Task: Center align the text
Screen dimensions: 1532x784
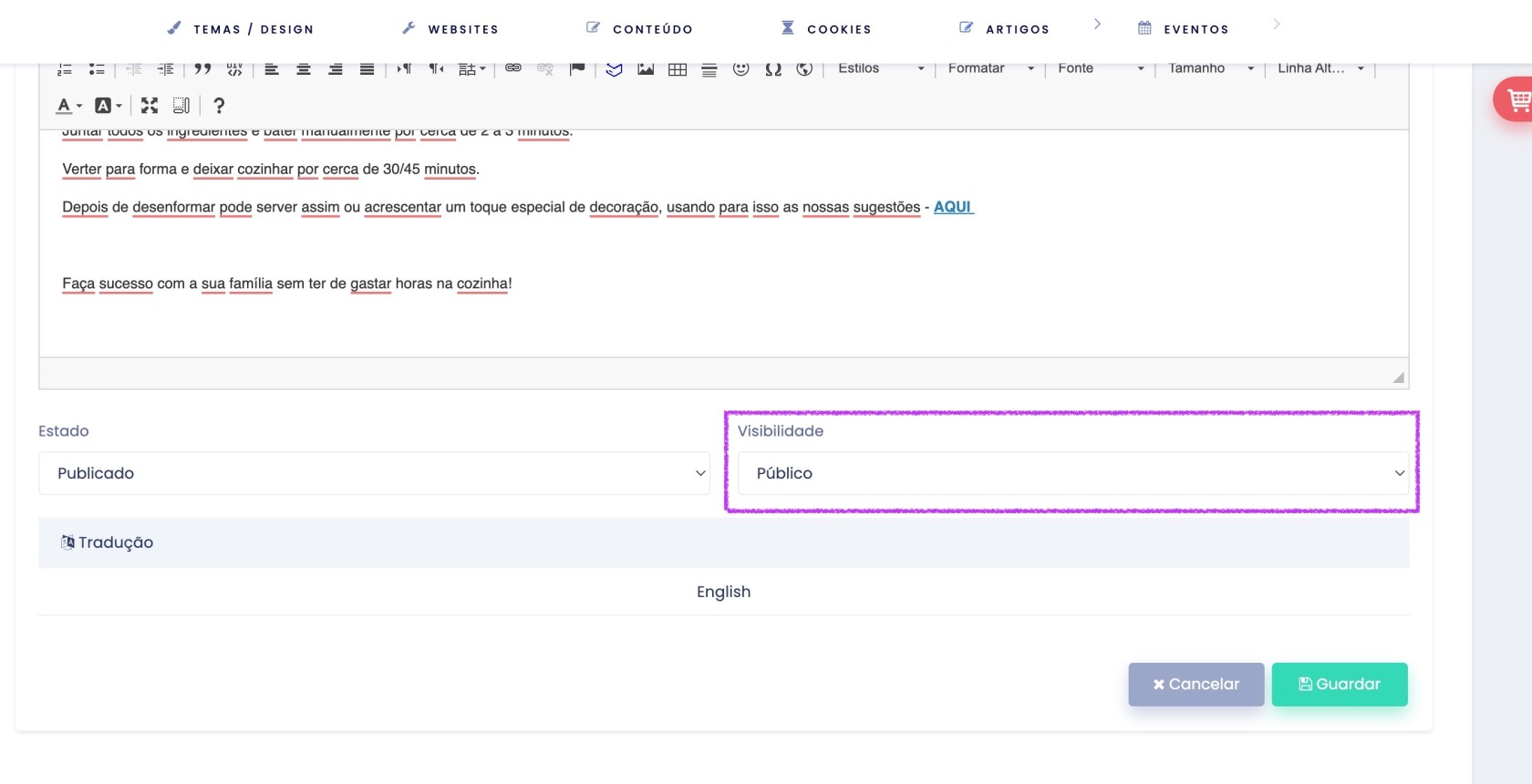Action: point(304,69)
